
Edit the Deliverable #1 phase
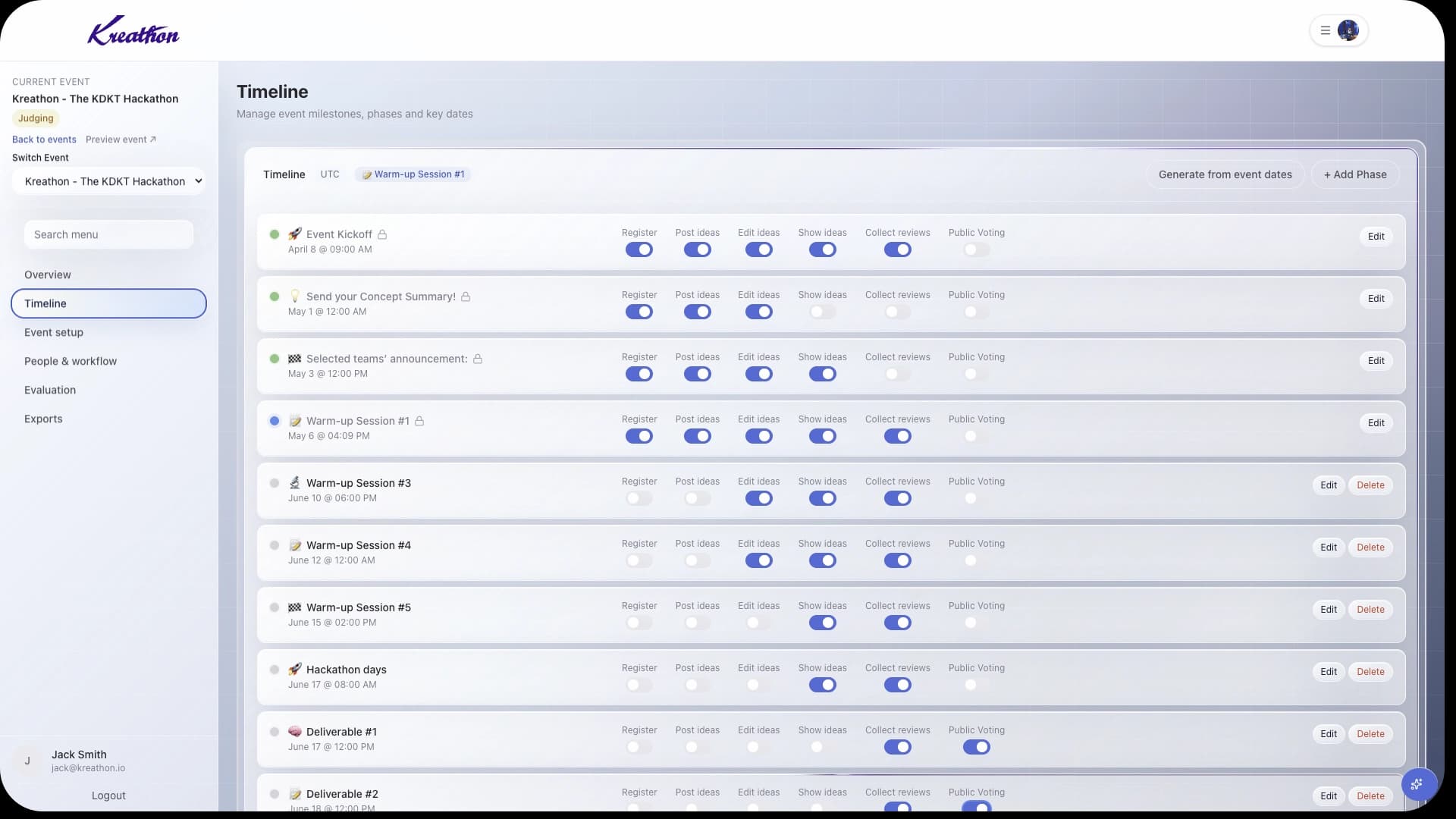pyautogui.click(x=1328, y=734)
